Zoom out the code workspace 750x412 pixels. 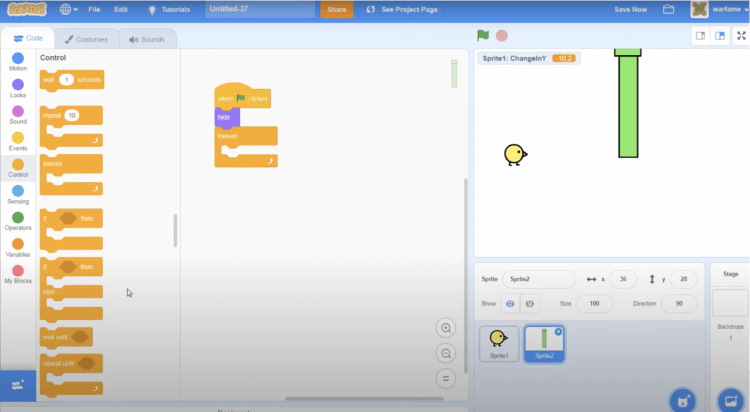(446, 354)
